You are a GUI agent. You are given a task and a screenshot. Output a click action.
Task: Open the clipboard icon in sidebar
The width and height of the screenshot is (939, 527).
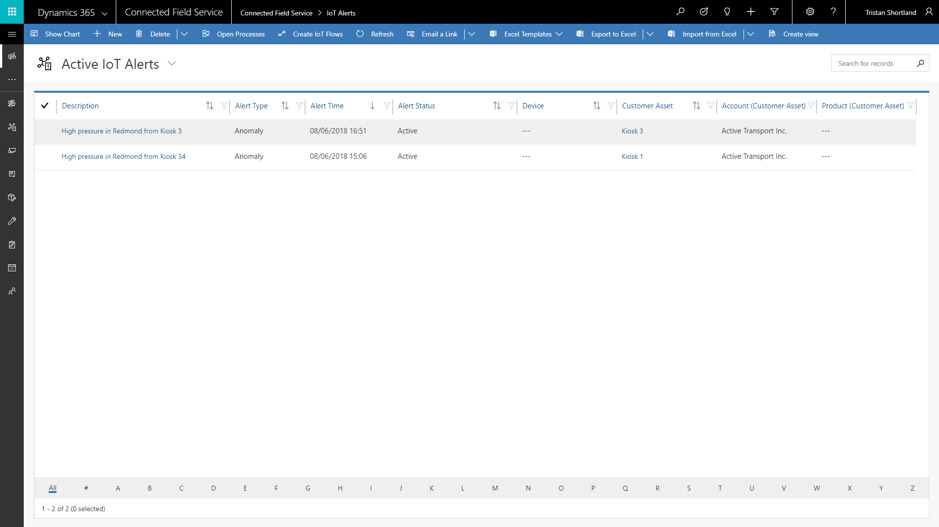(x=11, y=244)
